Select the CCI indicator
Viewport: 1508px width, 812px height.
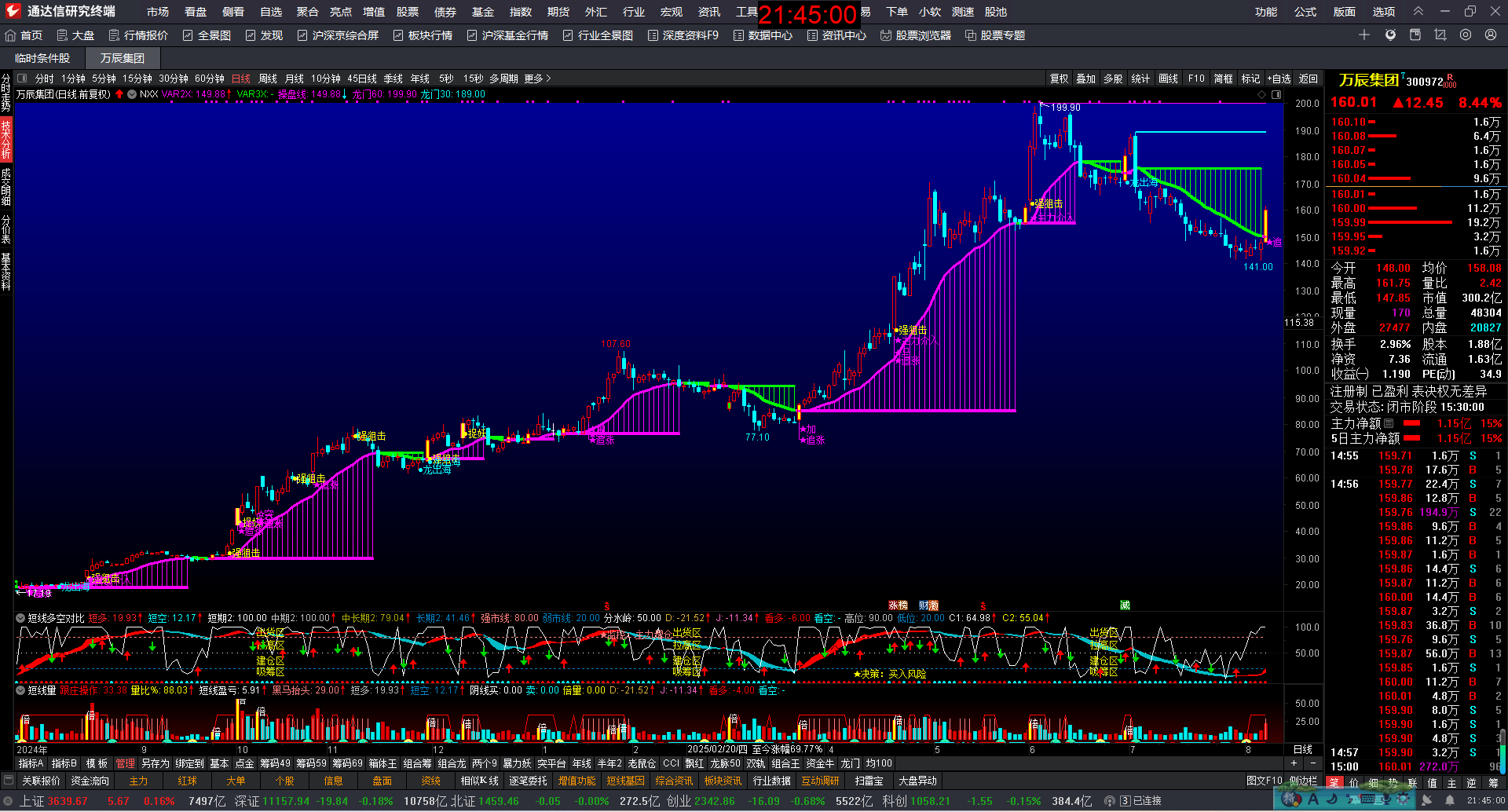pos(671,763)
